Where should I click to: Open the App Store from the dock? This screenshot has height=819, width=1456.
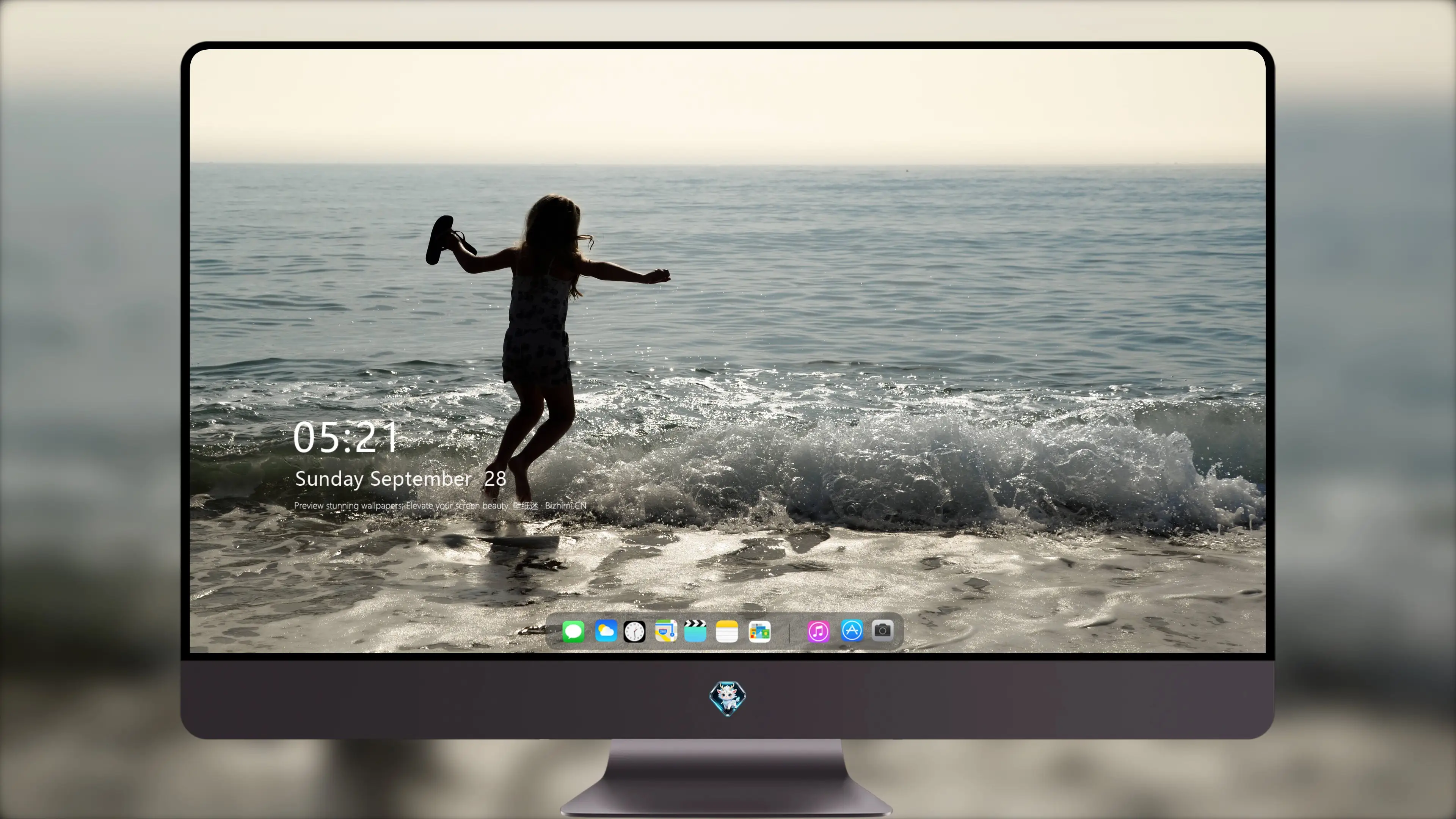coord(852,631)
